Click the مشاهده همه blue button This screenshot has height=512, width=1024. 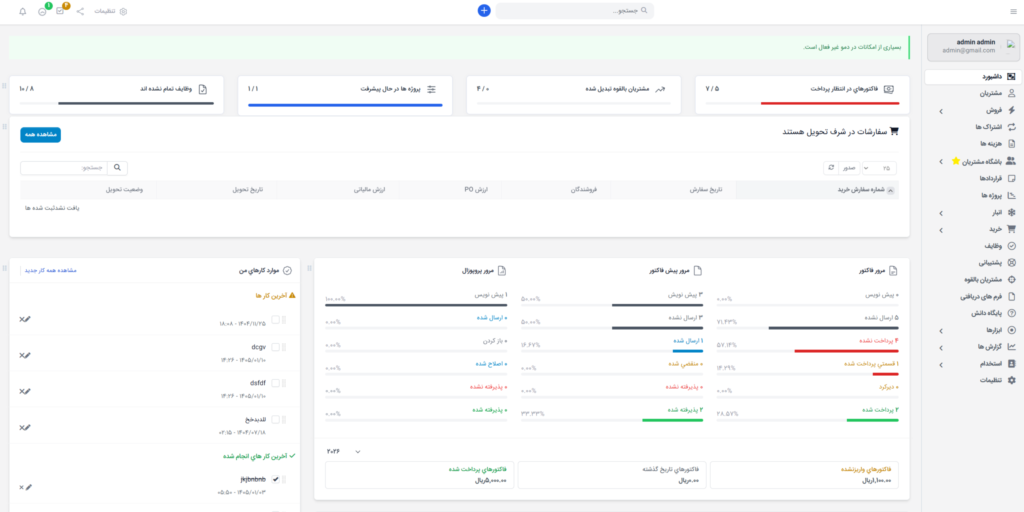(x=40, y=135)
